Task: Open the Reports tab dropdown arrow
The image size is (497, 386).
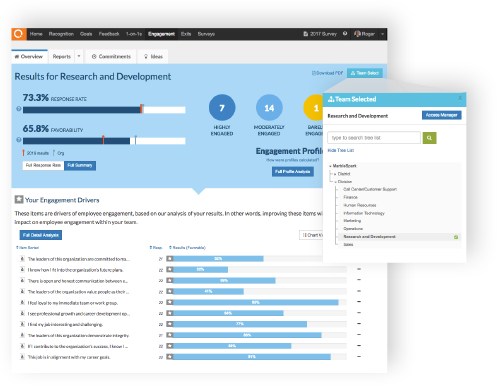Action: tap(79, 56)
